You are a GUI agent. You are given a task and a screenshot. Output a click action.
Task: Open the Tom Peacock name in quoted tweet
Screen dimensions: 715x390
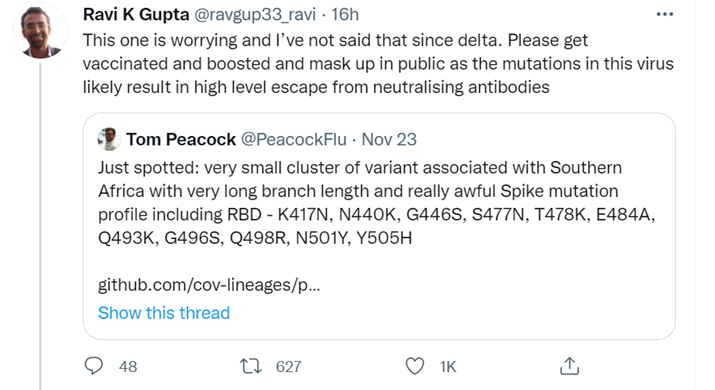click(181, 139)
